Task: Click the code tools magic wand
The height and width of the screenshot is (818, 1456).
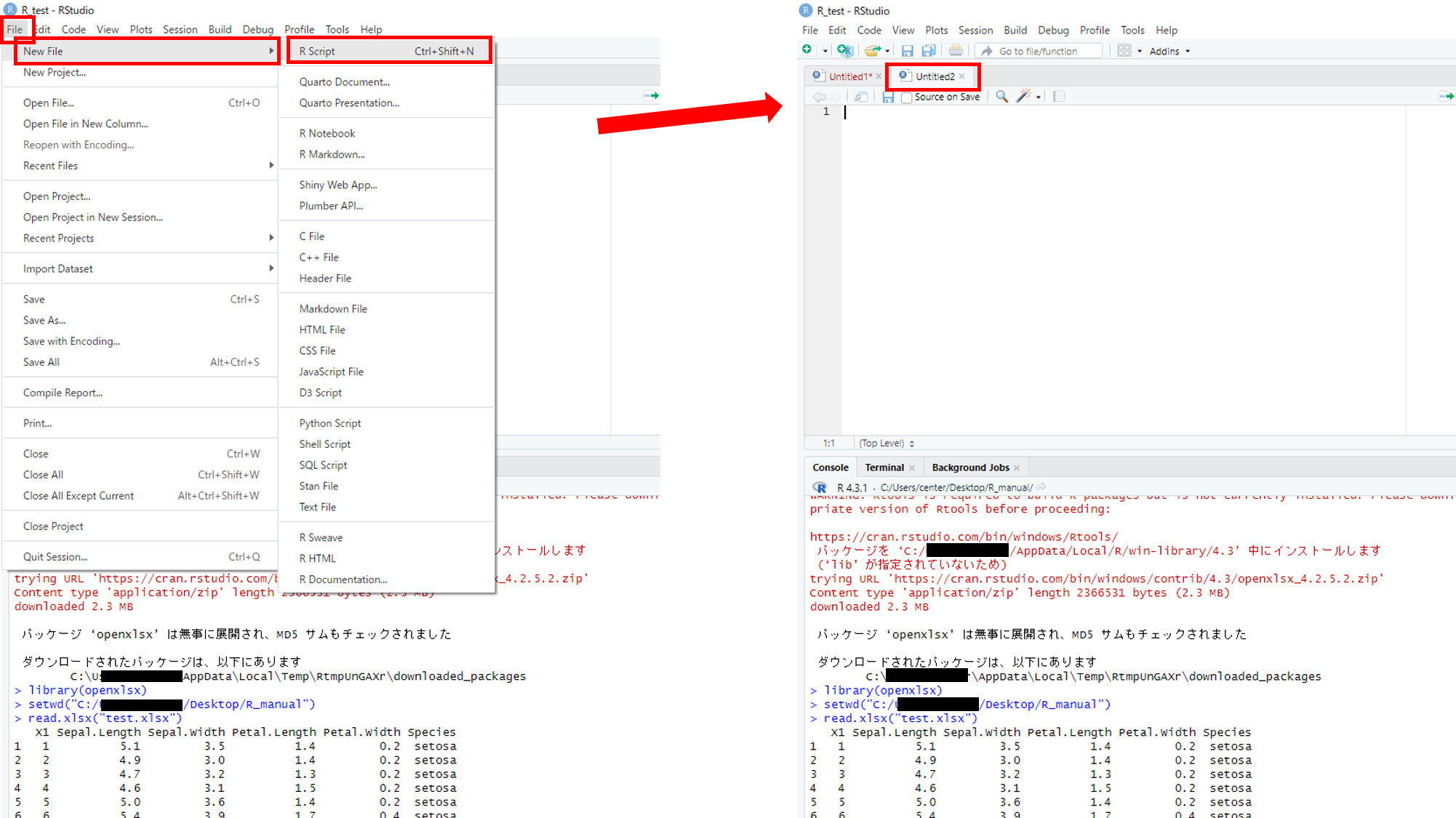Action: click(x=1024, y=97)
